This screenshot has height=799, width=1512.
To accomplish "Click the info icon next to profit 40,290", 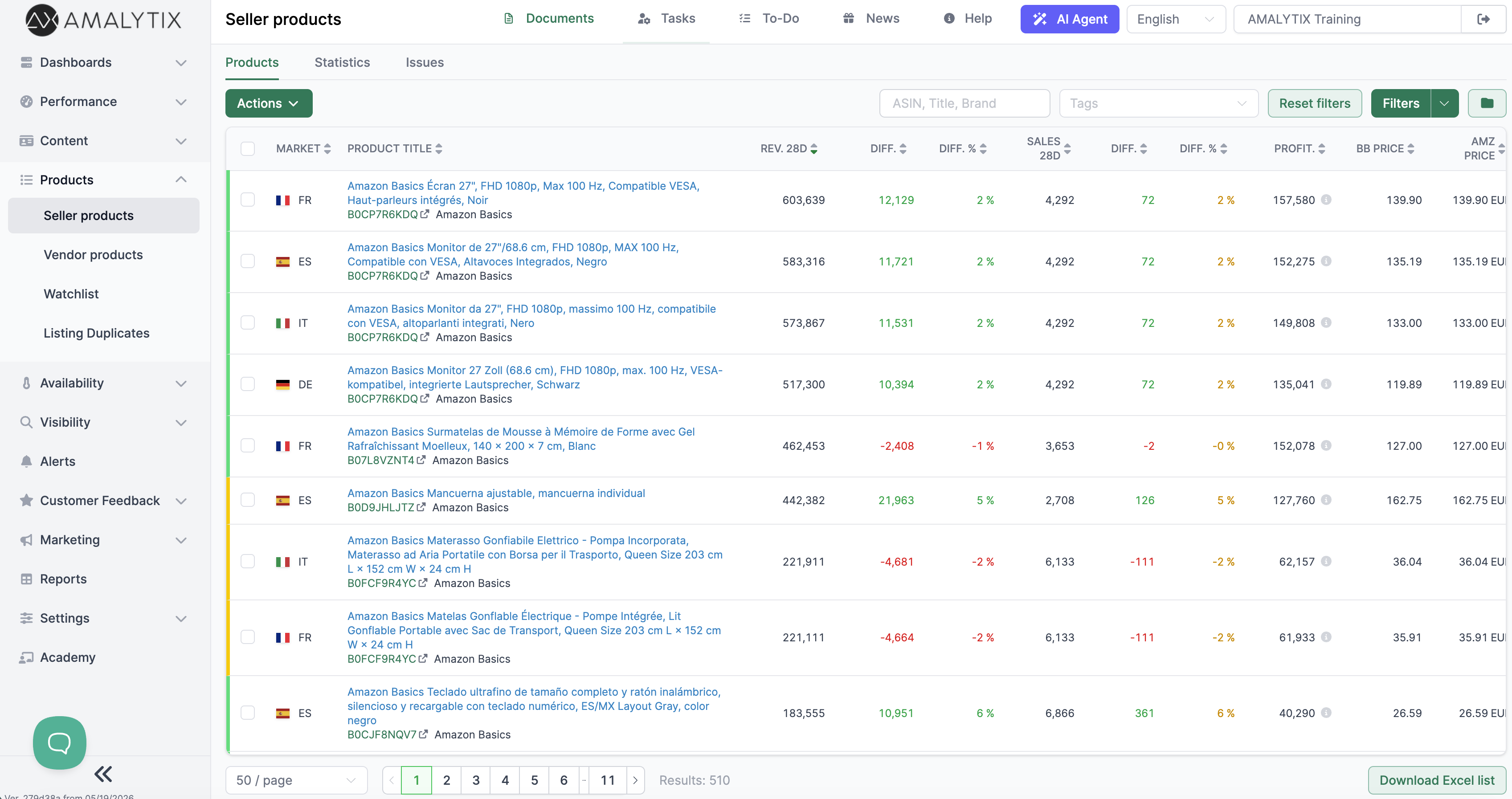I will pyautogui.click(x=1326, y=713).
